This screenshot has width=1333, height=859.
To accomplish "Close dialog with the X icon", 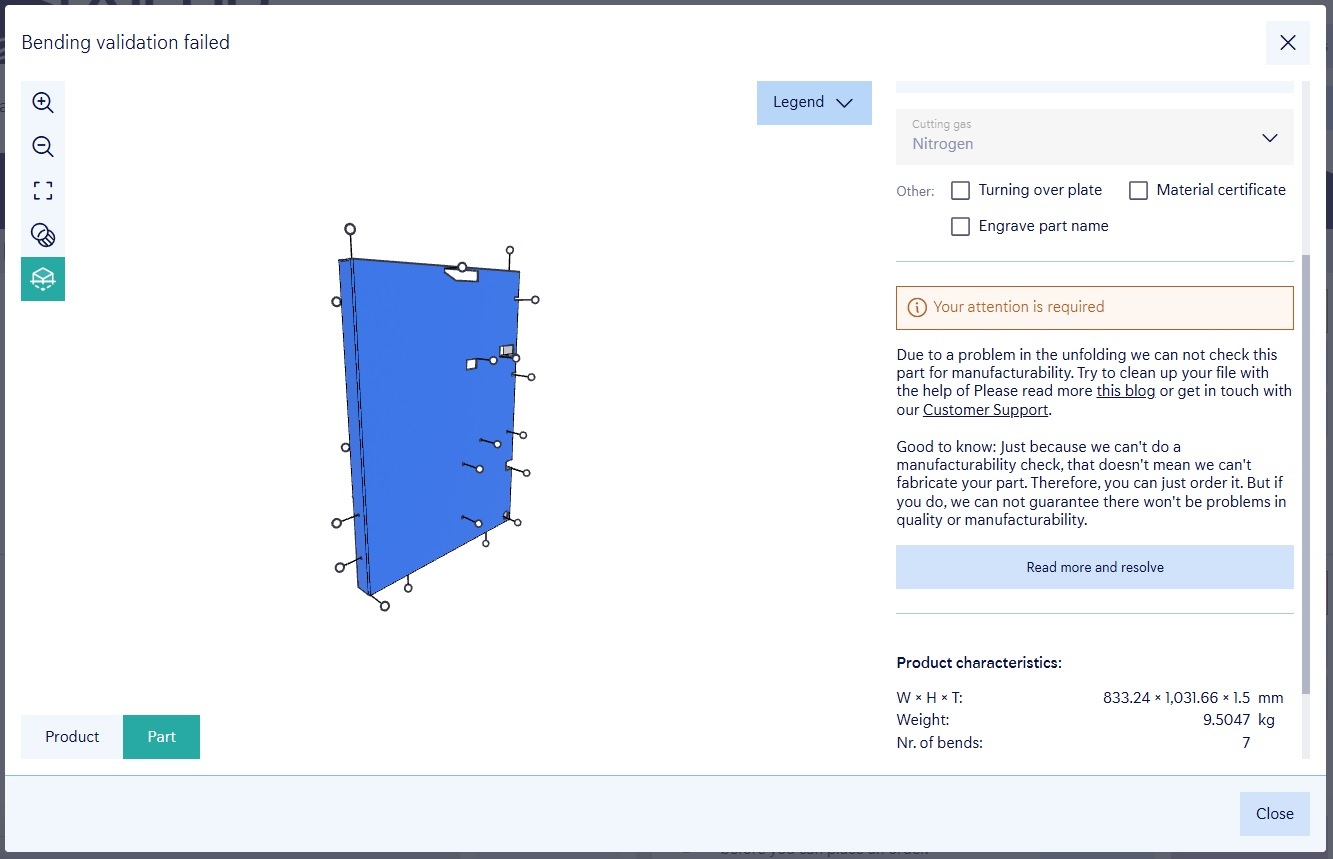I will (1287, 43).
